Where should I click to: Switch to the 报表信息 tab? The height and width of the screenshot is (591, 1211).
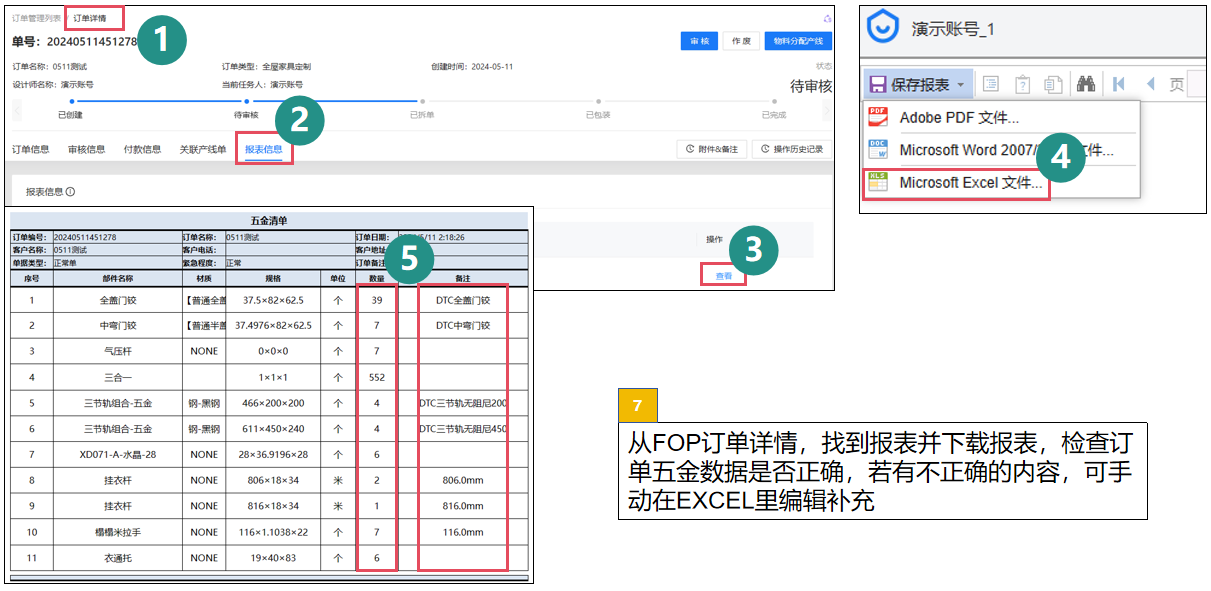[x=263, y=150]
